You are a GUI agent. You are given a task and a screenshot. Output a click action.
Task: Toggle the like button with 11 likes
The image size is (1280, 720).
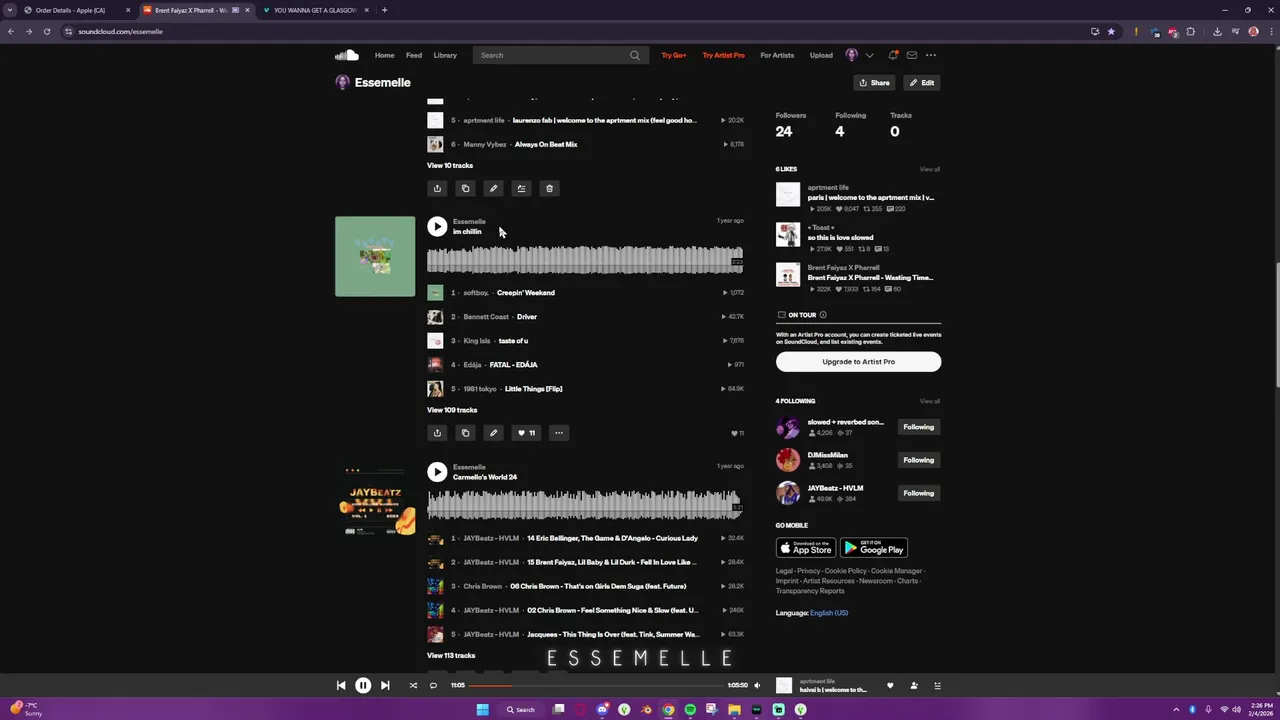click(525, 433)
